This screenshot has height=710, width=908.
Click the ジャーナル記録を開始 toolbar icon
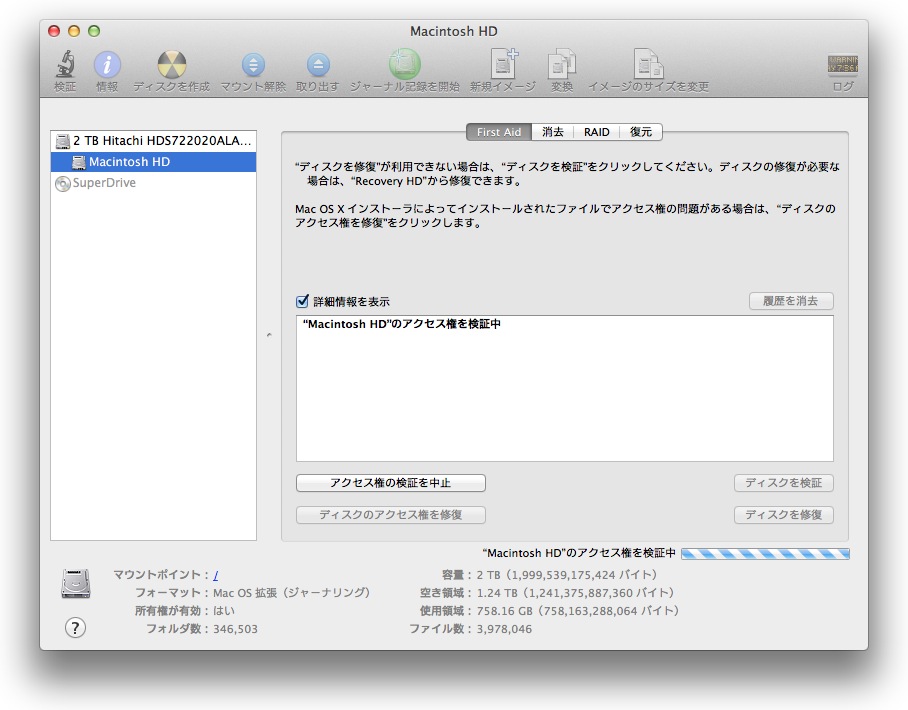[404, 66]
